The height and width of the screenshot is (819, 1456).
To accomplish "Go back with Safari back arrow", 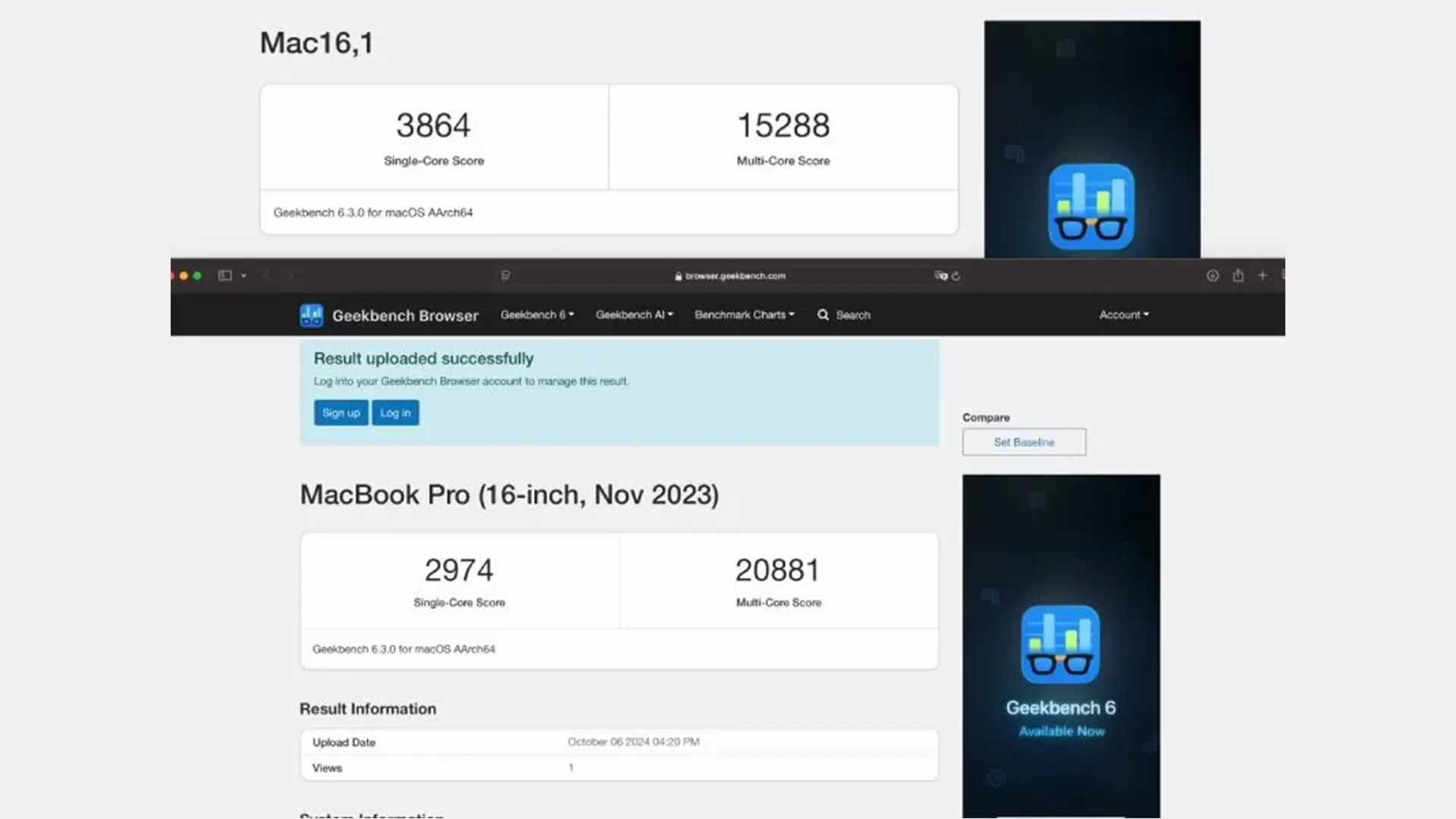I will click(x=266, y=275).
